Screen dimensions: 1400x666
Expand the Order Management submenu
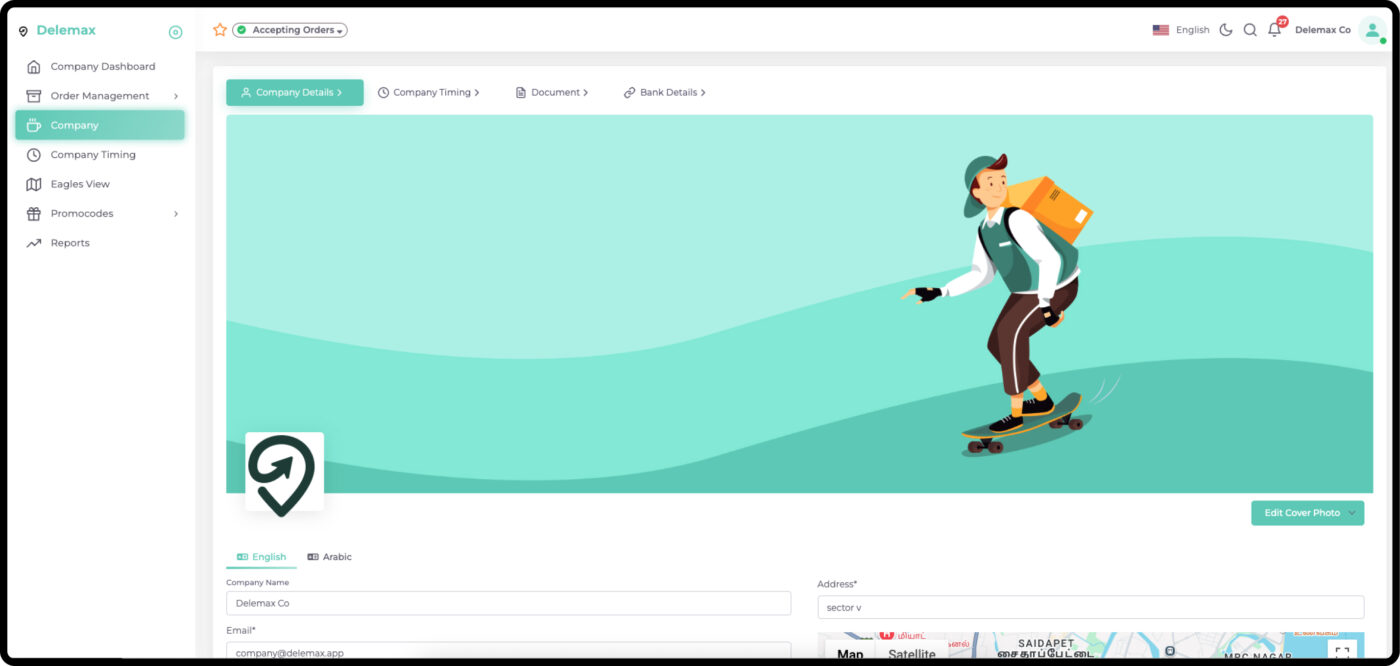(x=176, y=96)
